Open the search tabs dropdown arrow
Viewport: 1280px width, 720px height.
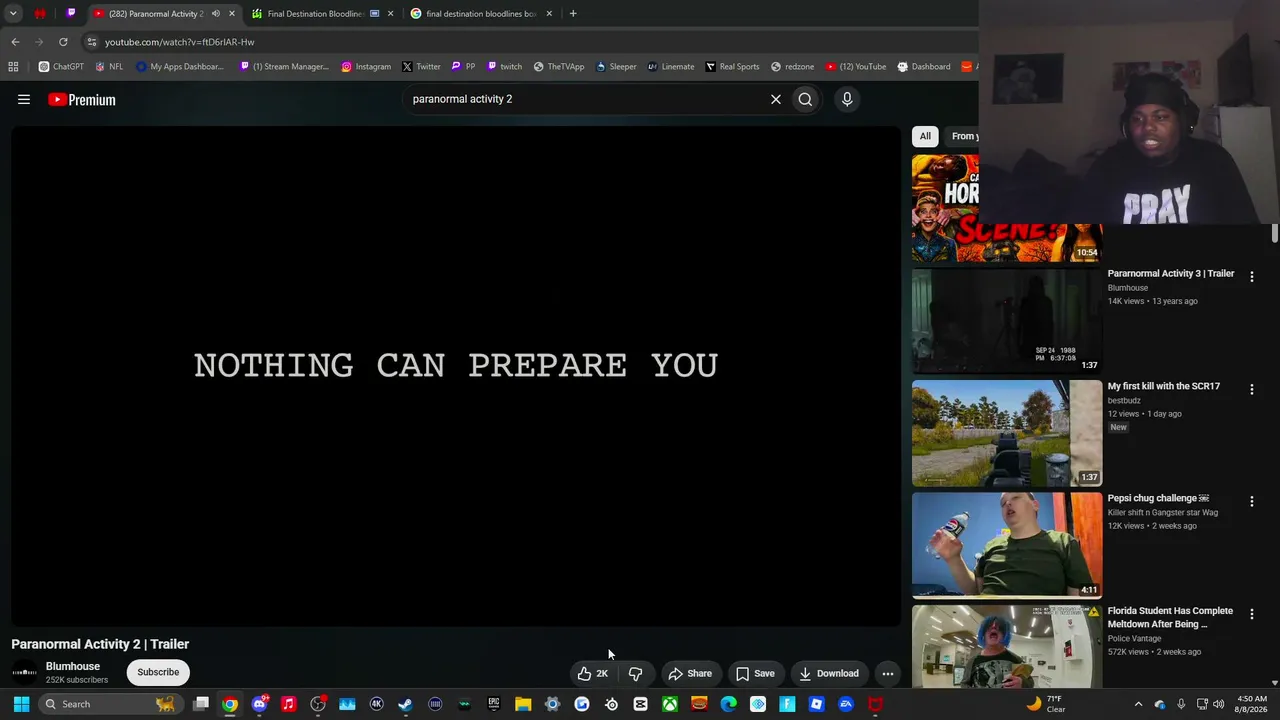[x=13, y=13]
